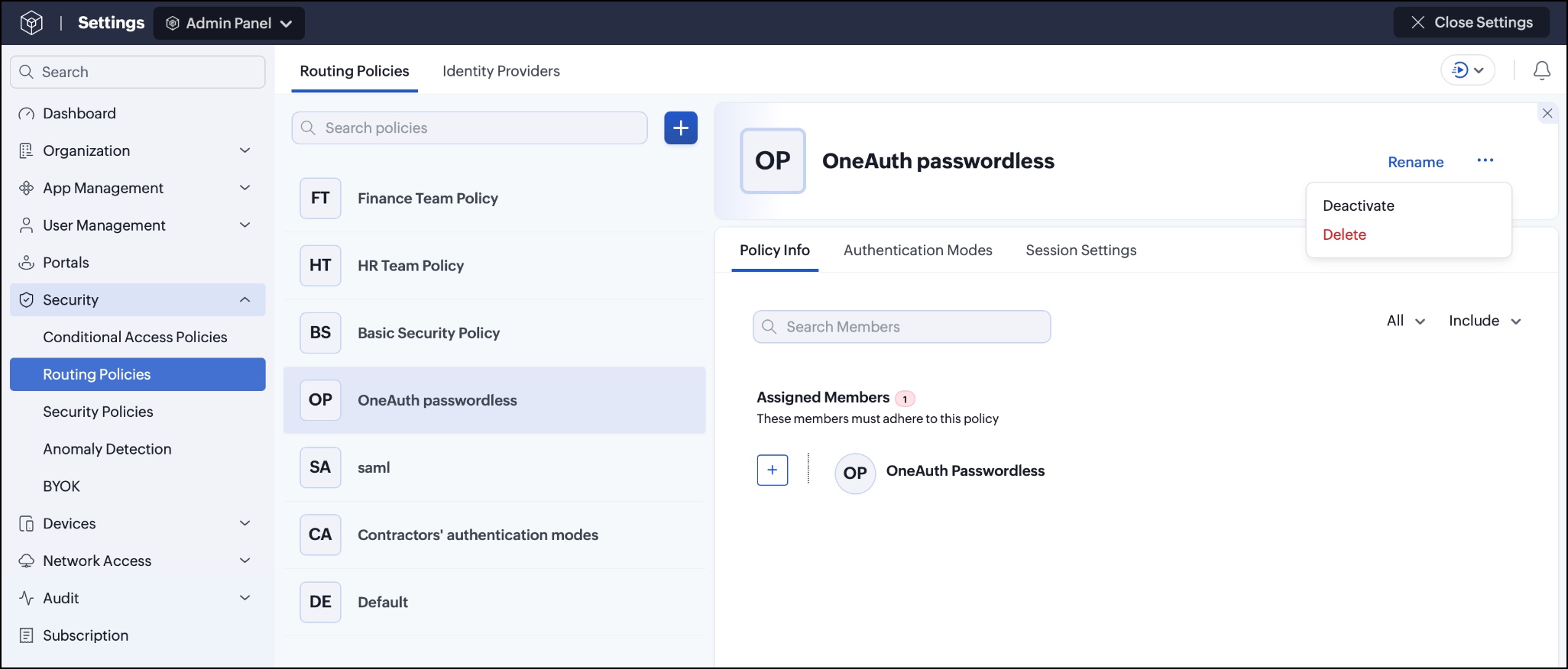This screenshot has width=1568, height=669.
Task: Open the All filter dropdown
Action: [1406, 321]
